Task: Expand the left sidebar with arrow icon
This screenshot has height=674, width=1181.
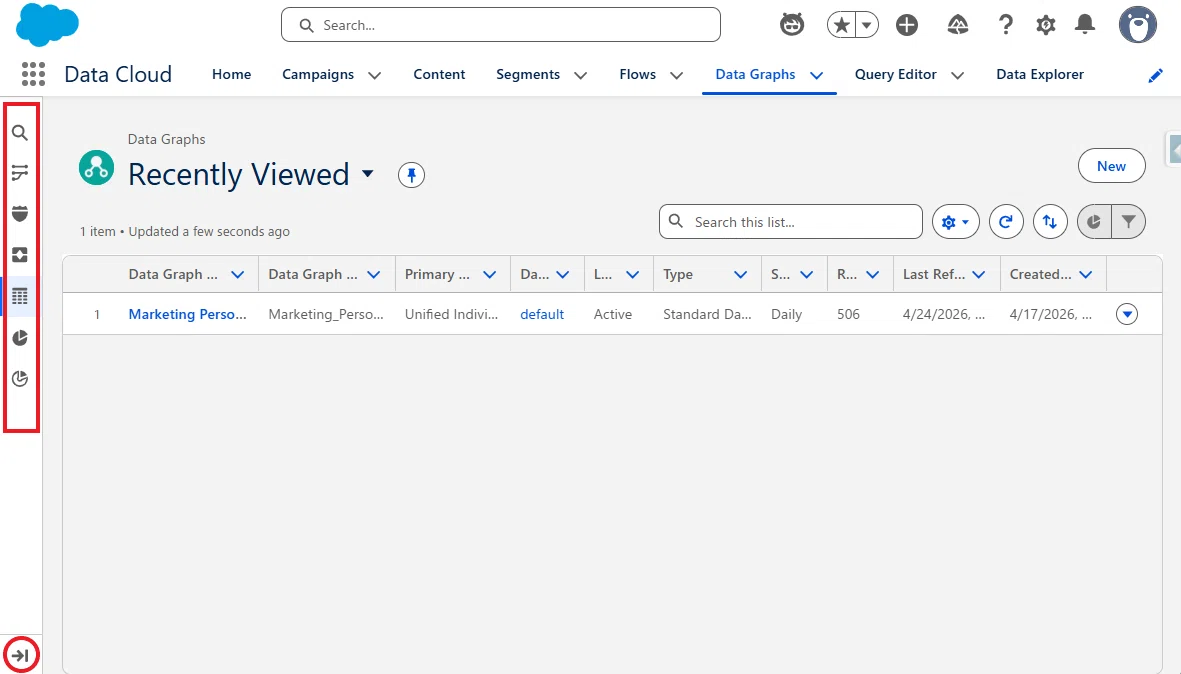Action: coord(20,655)
